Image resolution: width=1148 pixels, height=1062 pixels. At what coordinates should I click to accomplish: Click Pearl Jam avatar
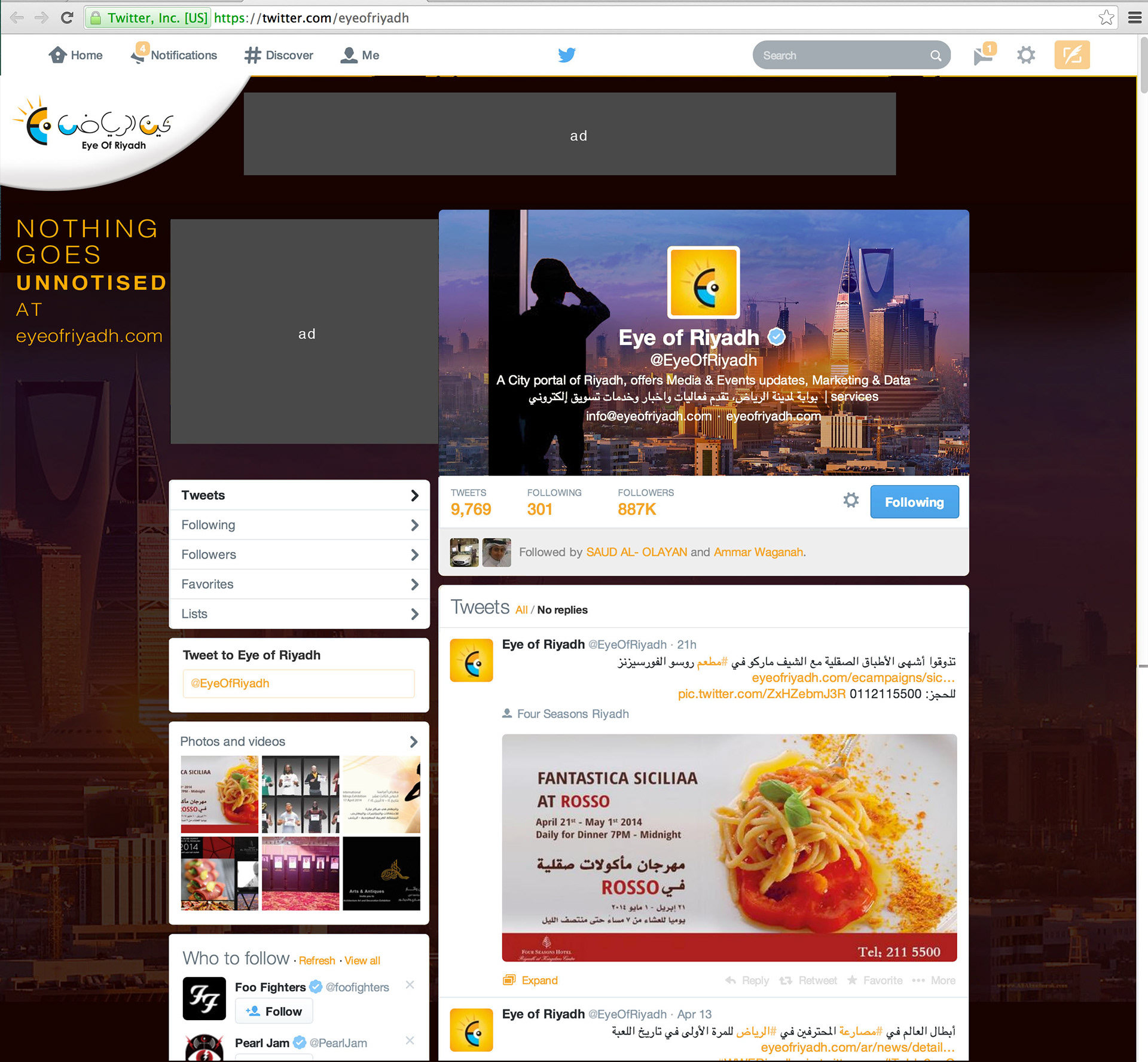(204, 1048)
